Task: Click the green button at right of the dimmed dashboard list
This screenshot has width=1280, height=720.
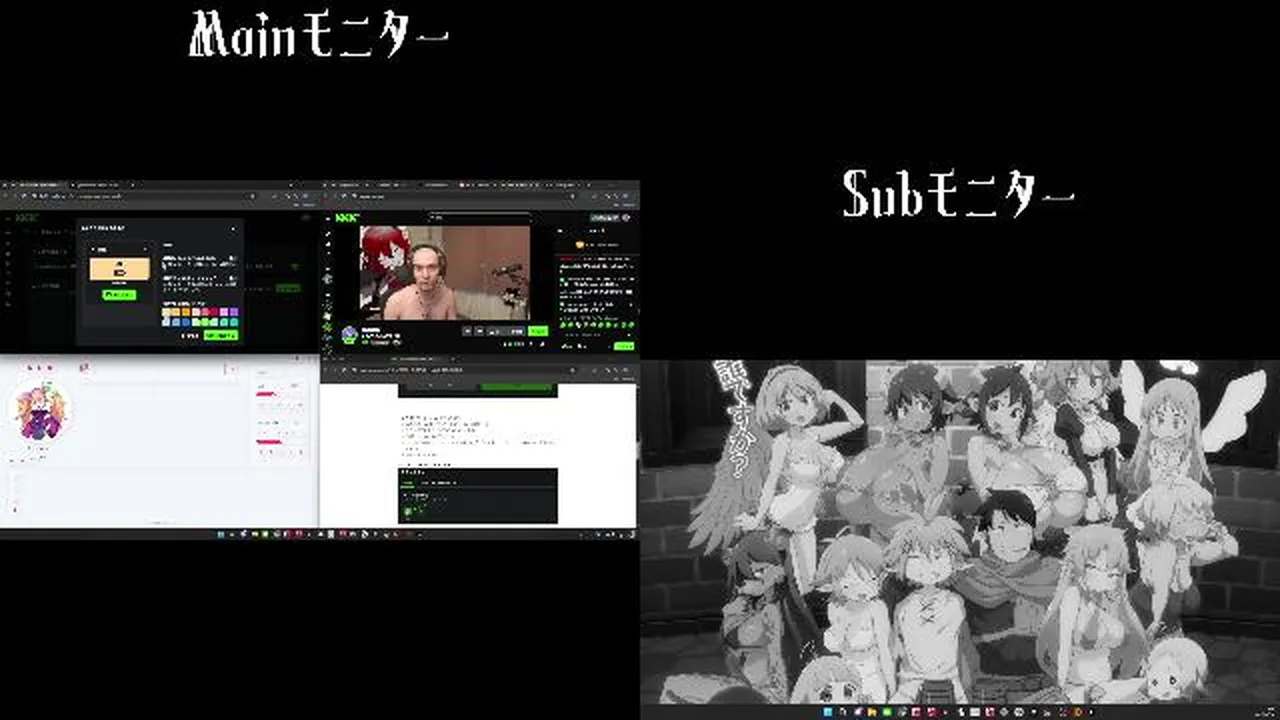Action: pyautogui.click(x=288, y=288)
